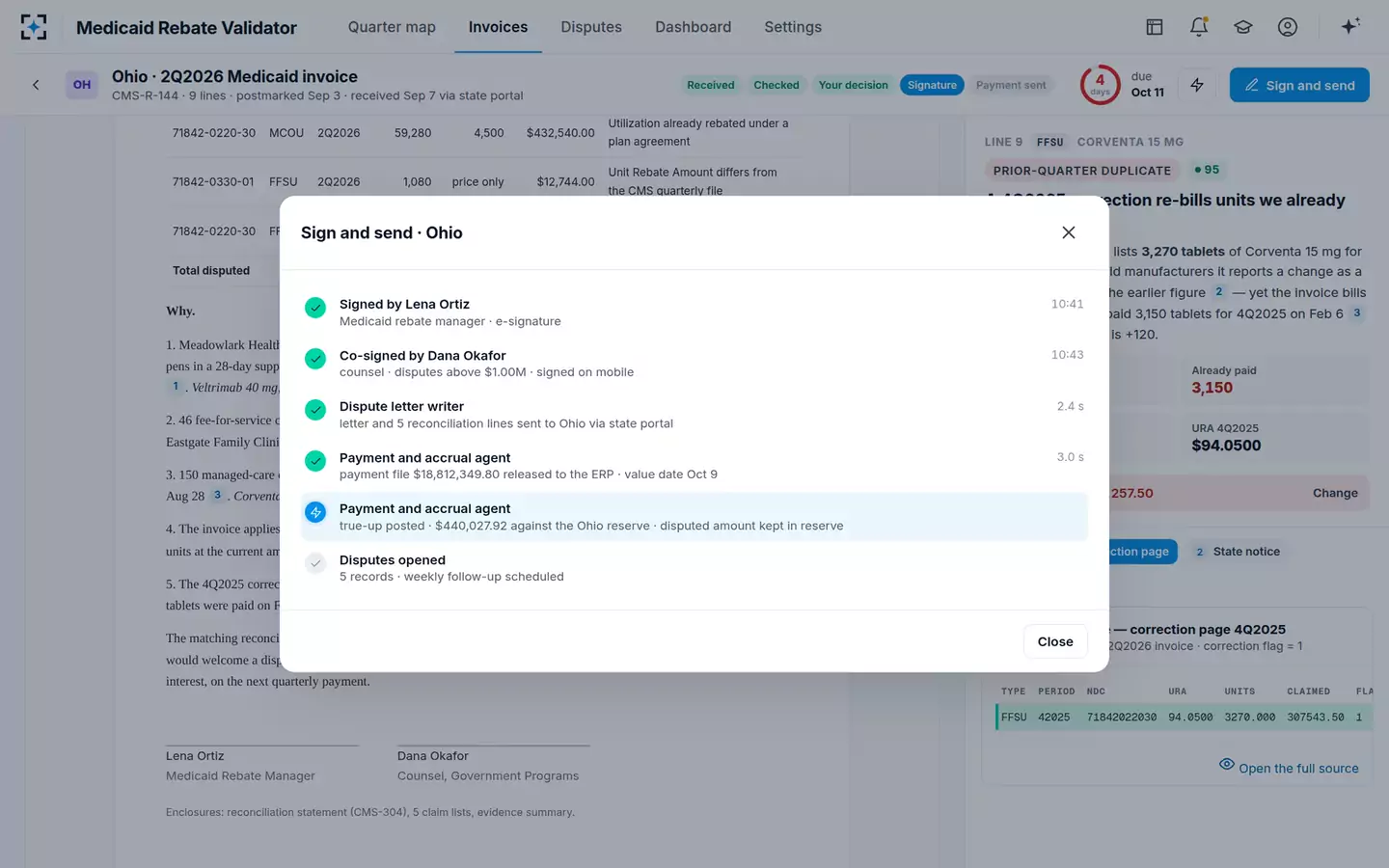Click citation marker 1 before Veltrimab 40 mg

pyautogui.click(x=176, y=386)
